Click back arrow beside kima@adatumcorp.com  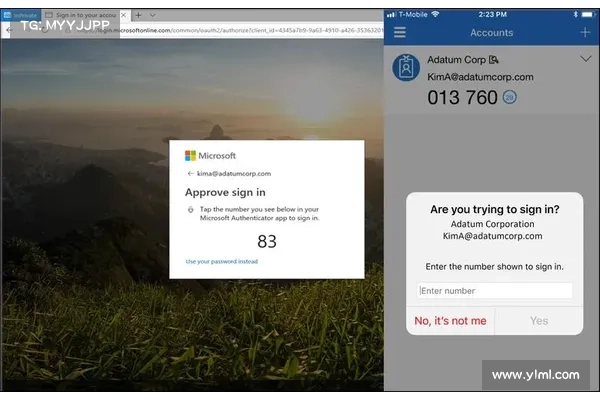(190, 173)
